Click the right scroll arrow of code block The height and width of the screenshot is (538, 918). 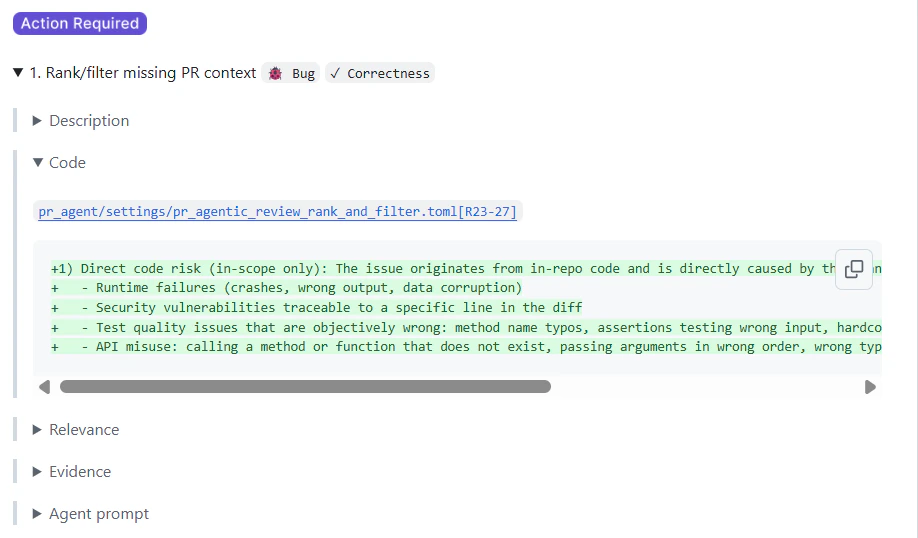(870, 387)
